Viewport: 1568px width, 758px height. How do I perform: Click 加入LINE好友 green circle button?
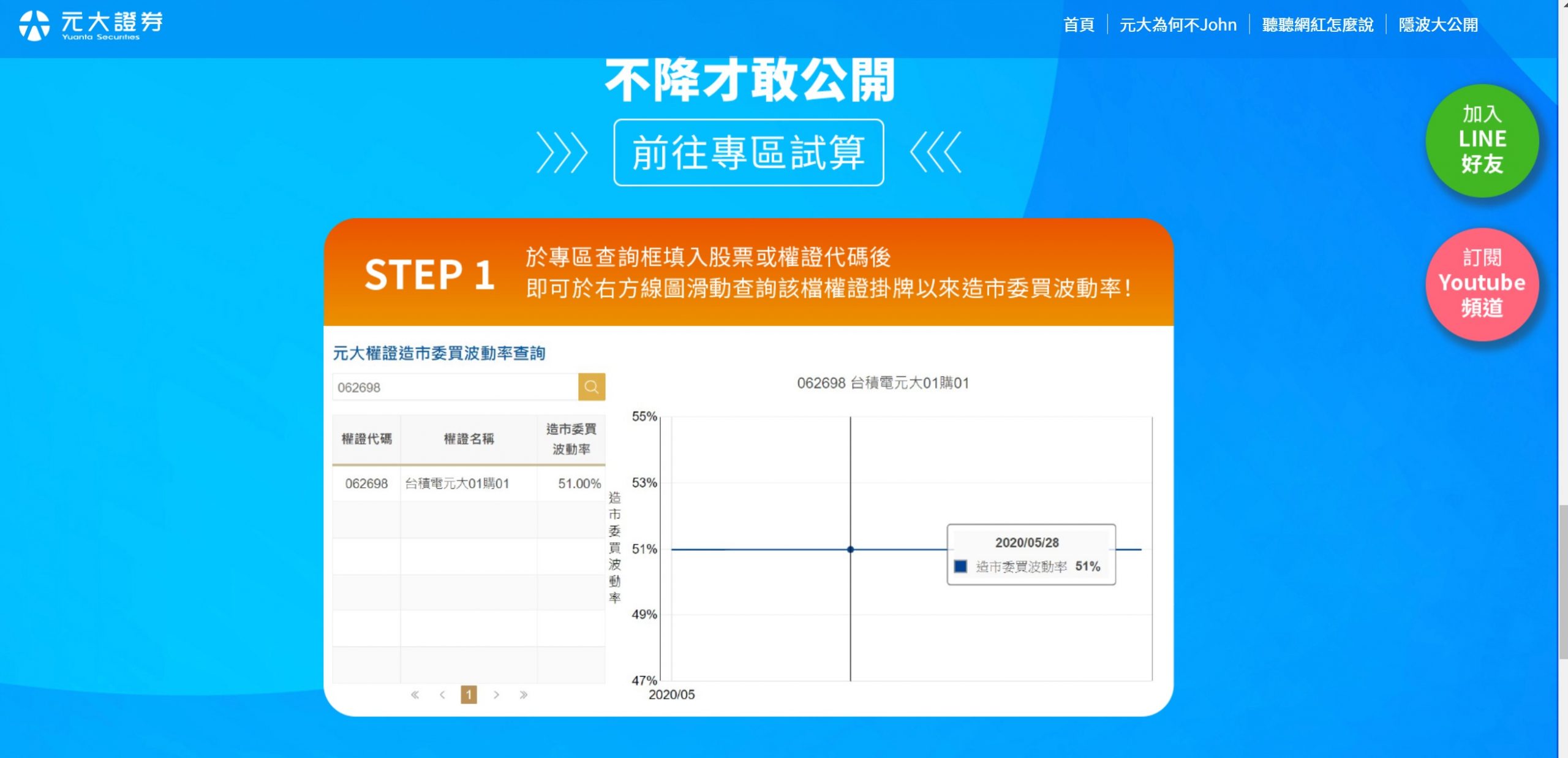1482,140
